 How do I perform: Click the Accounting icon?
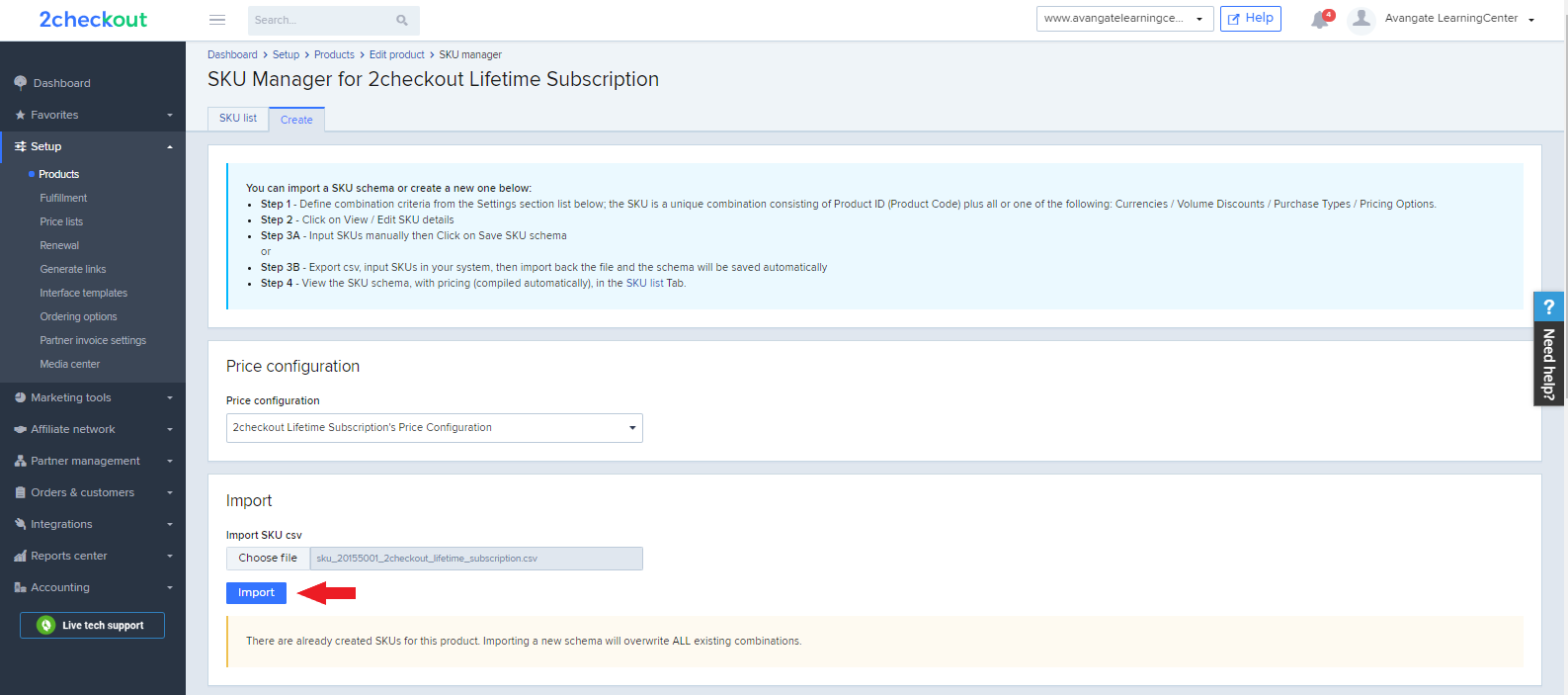[x=20, y=587]
